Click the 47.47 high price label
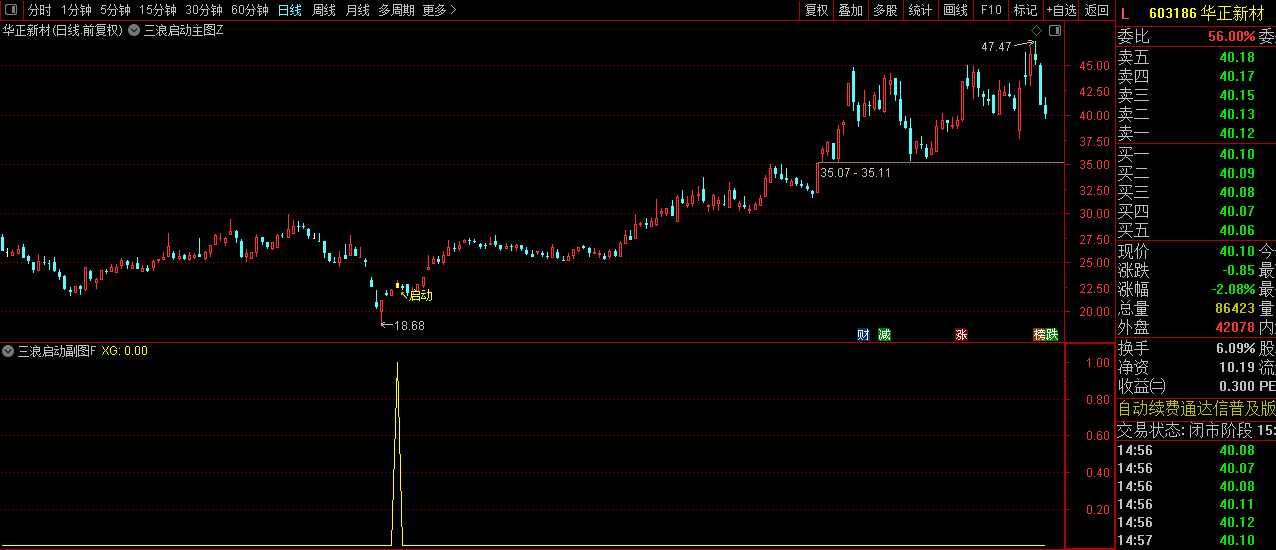1276x550 pixels. [x=996, y=47]
